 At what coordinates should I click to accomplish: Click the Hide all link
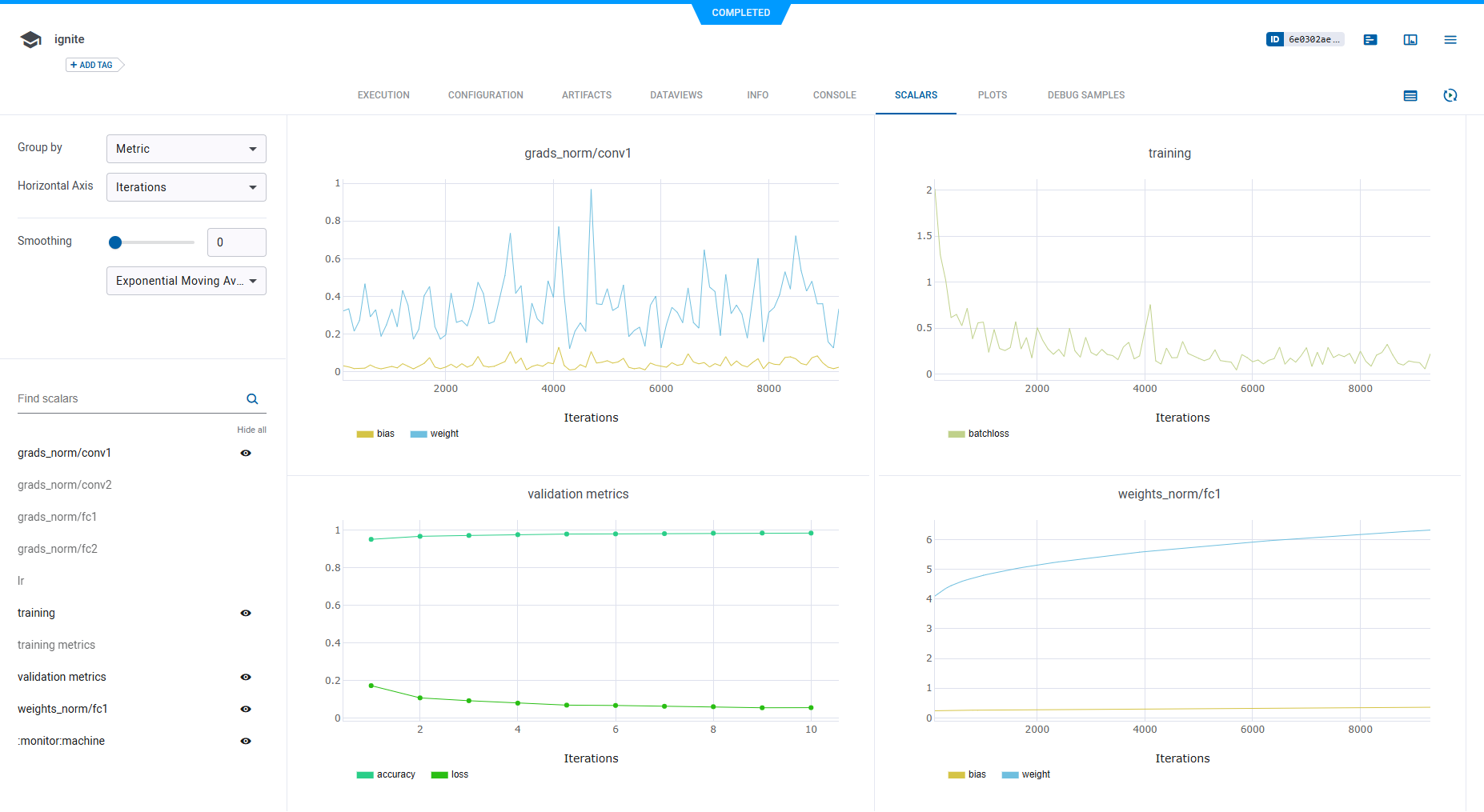coord(251,430)
